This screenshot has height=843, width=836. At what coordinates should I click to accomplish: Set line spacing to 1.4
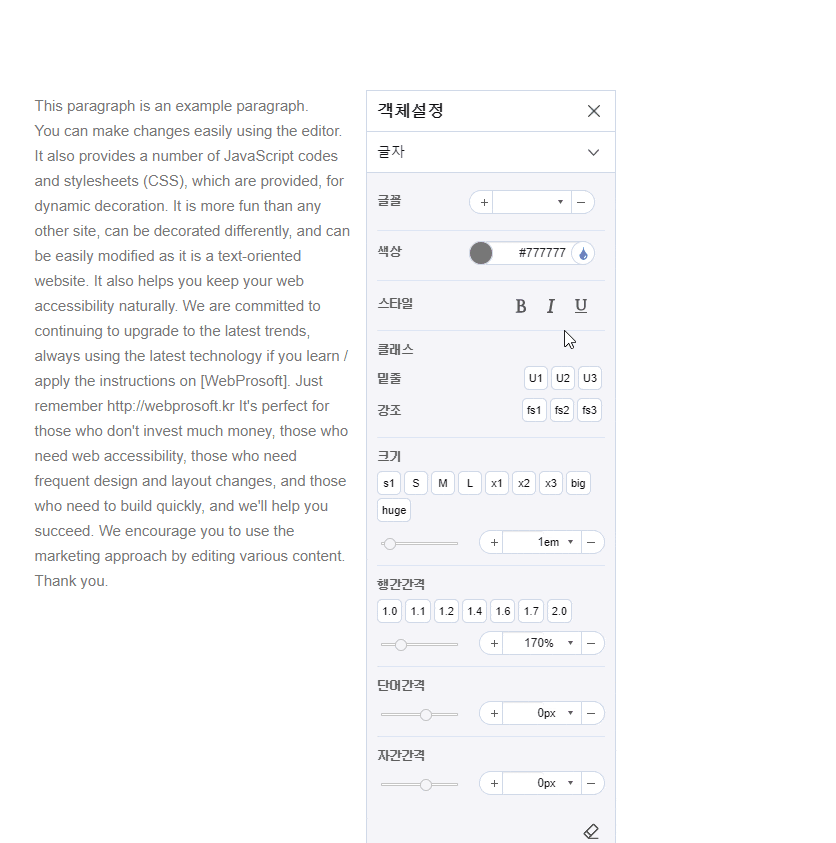pos(474,611)
